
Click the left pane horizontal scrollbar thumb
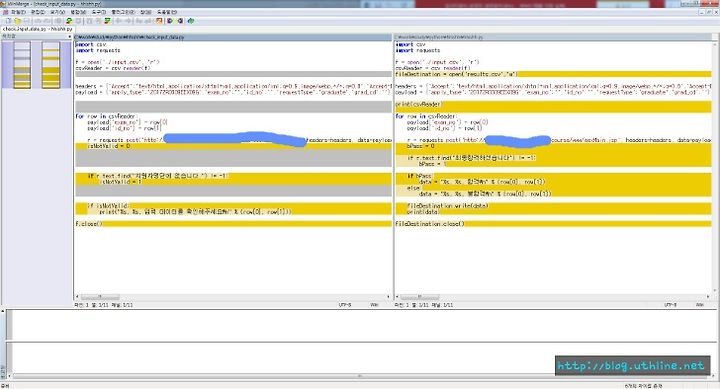tap(100, 297)
